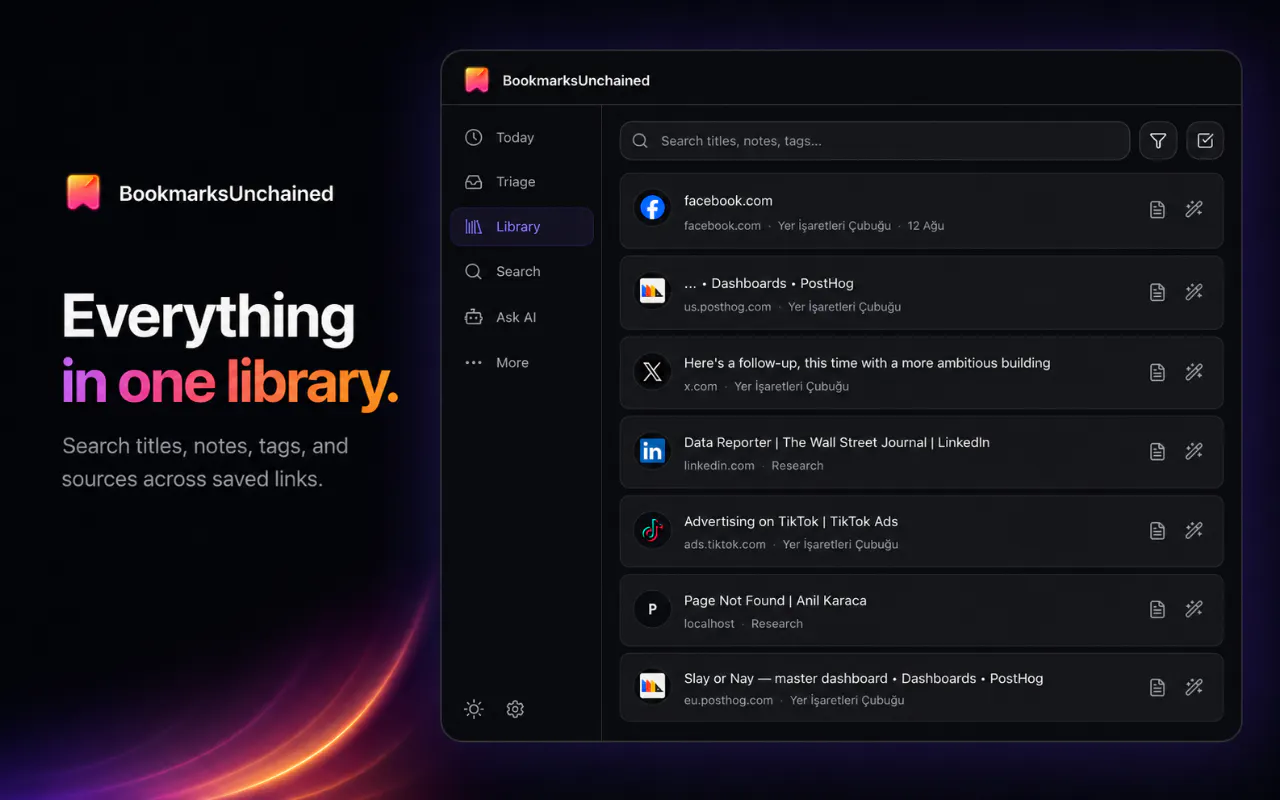Open settings via the gear icon
Image resolution: width=1280 pixels, height=800 pixels.
(515, 709)
